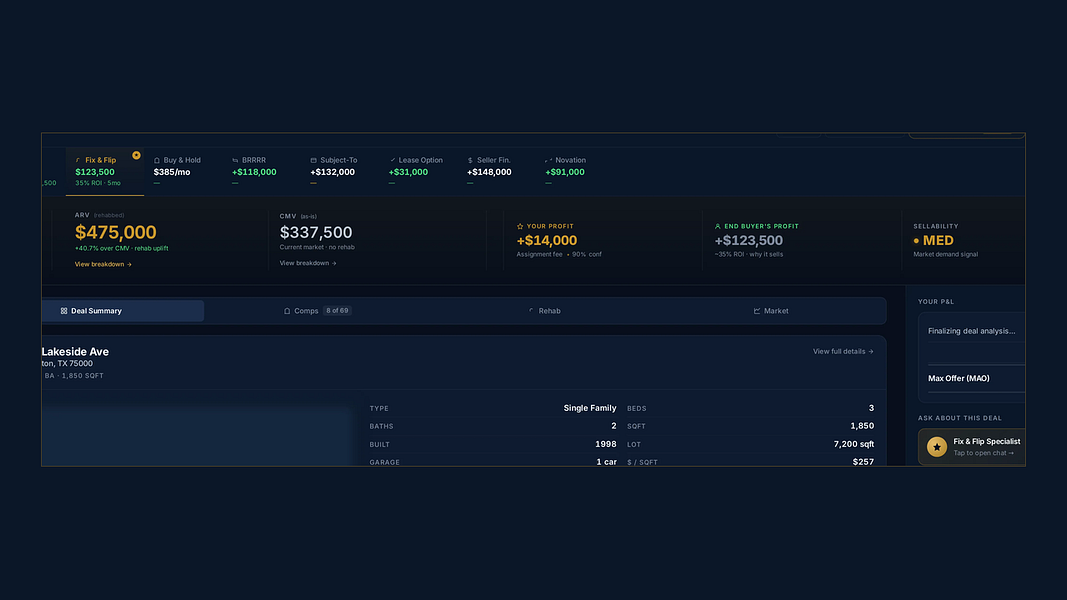Screen dimensions: 1067x600
Task: Open the Deal Summary tab
Action: tap(122, 311)
